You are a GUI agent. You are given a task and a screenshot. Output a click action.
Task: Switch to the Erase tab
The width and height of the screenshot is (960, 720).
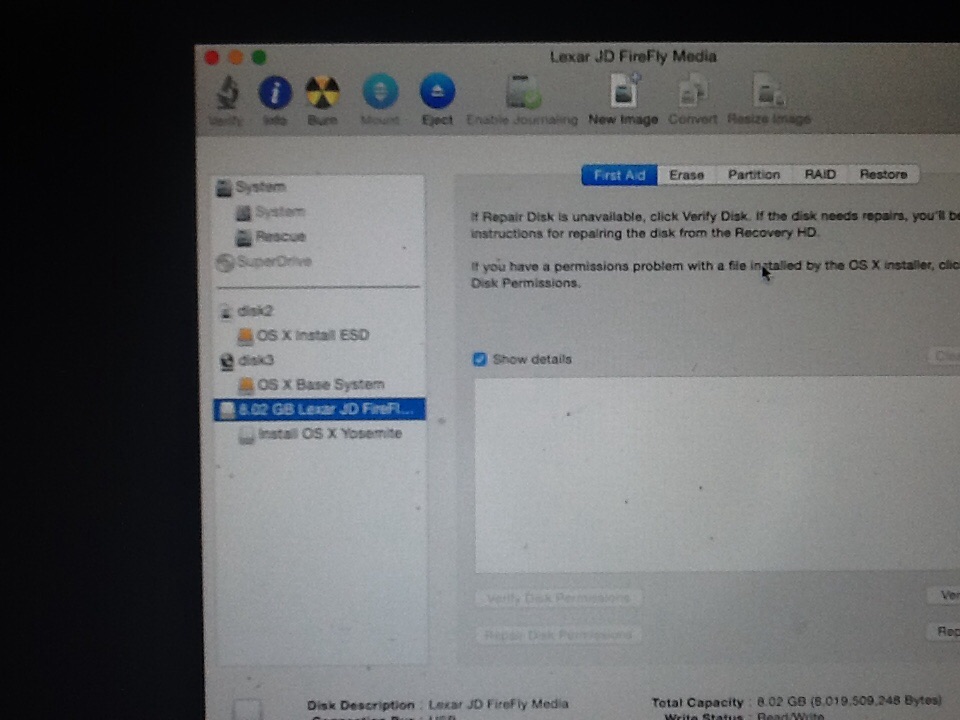(x=686, y=175)
